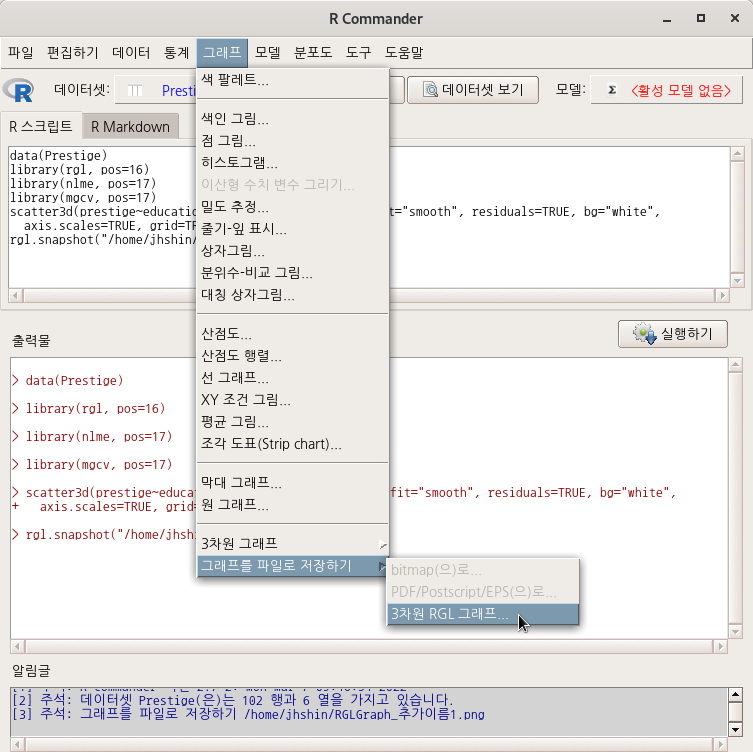The width and height of the screenshot is (753, 752).
Task: Open the 분포도 menu
Action: point(313,52)
